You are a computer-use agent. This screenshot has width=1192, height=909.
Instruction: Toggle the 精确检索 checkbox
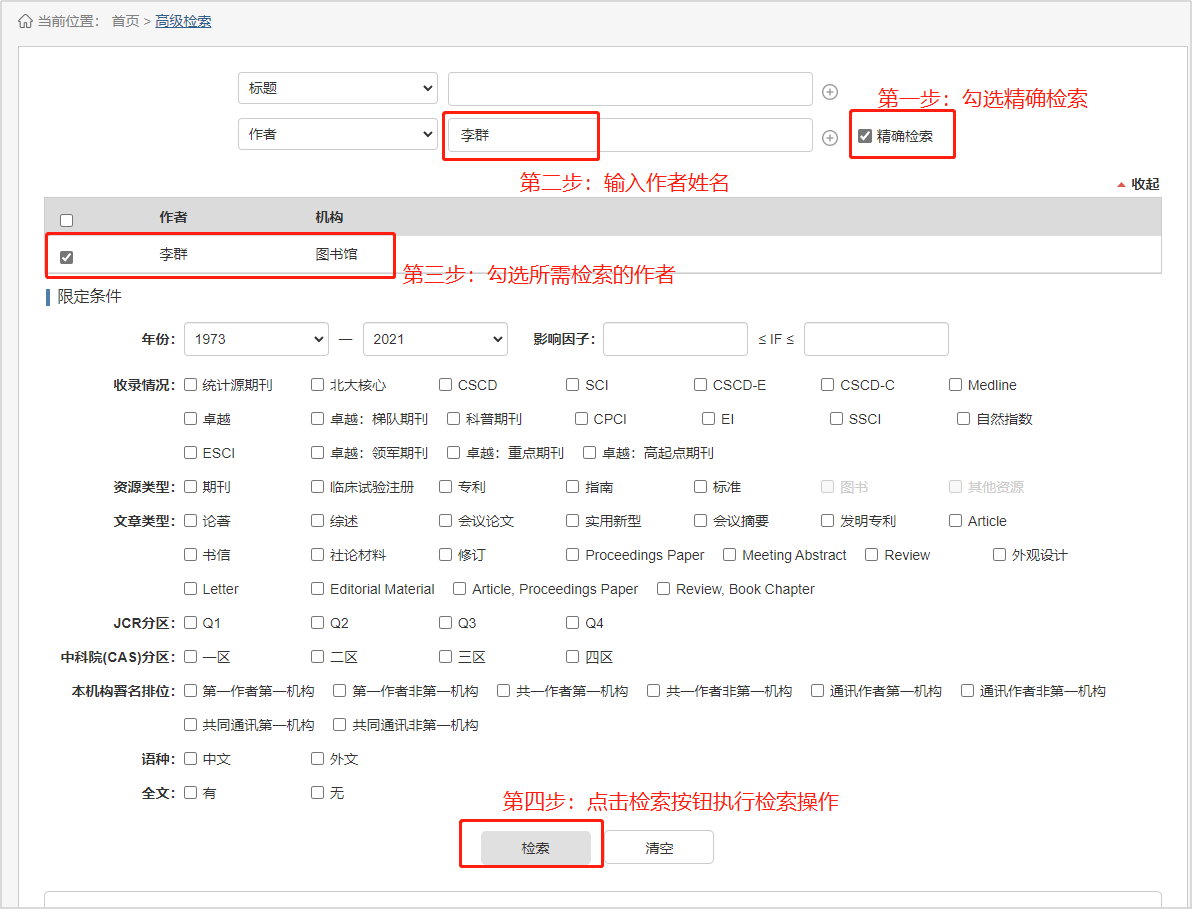point(865,136)
